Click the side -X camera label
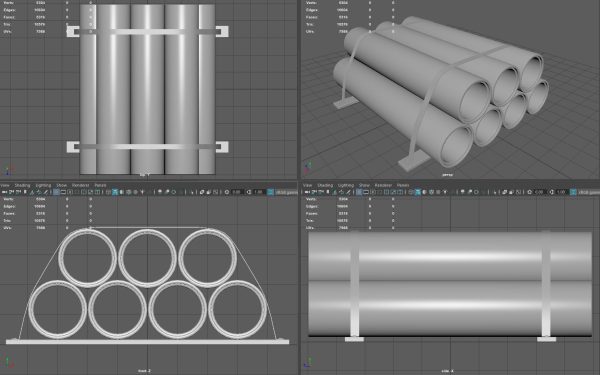This screenshot has height=375, width=600. [x=447, y=371]
